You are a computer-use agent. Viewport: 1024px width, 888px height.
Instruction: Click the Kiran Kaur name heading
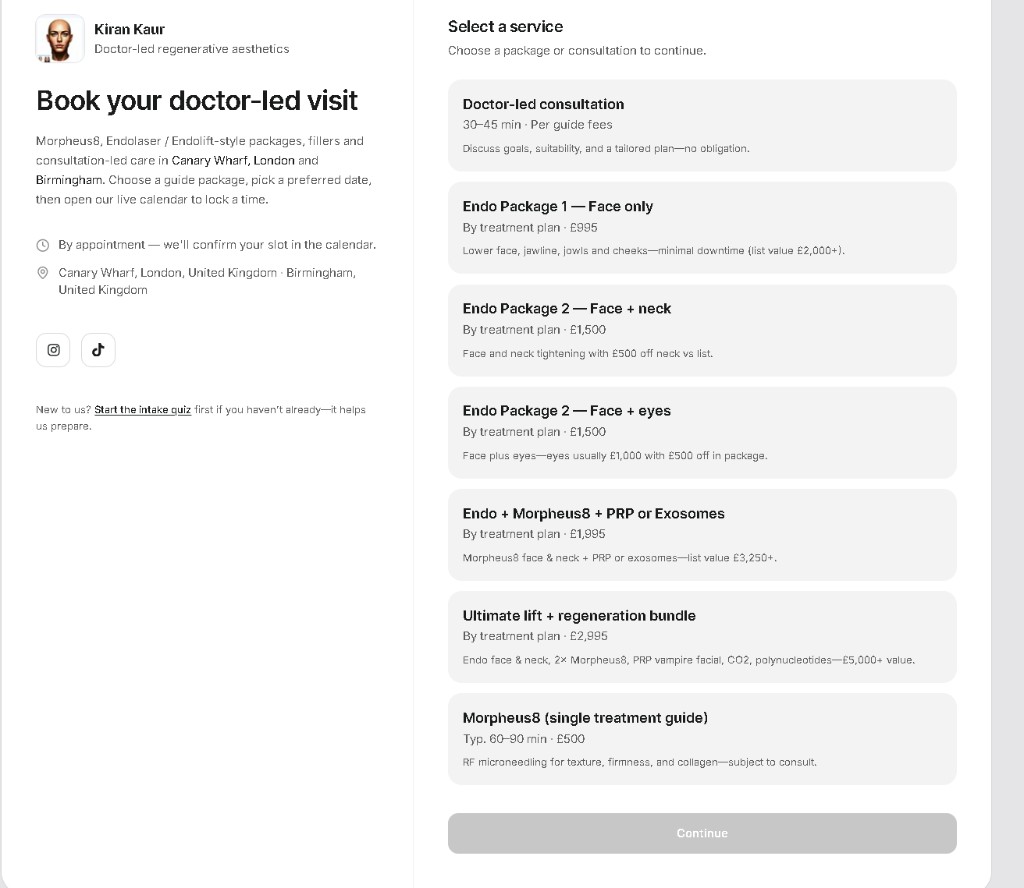pos(129,29)
